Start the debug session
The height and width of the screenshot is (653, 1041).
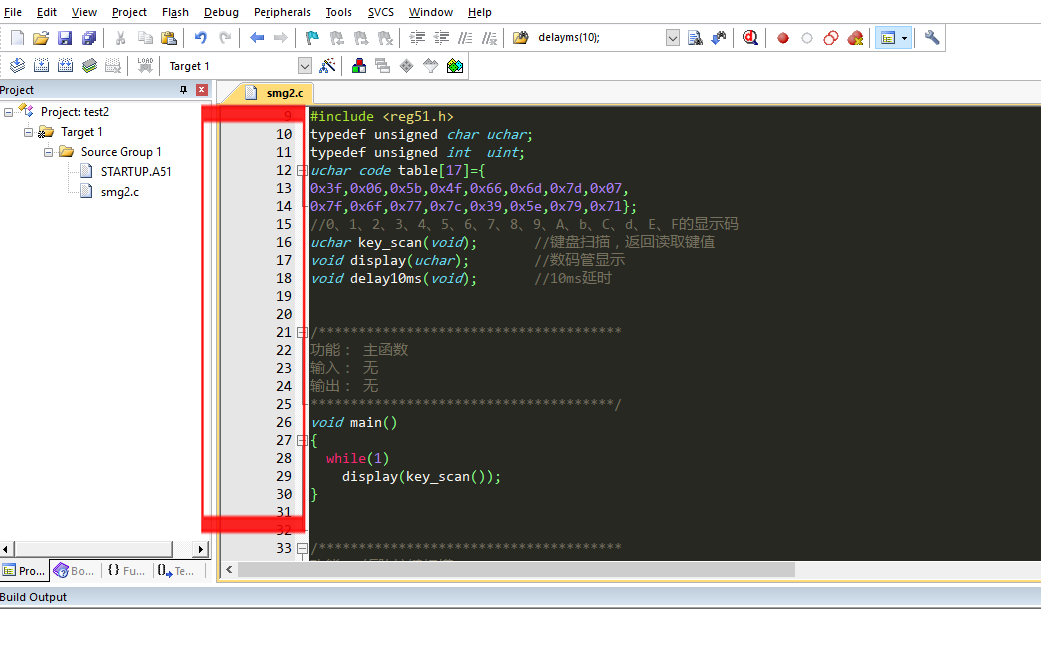coord(750,38)
